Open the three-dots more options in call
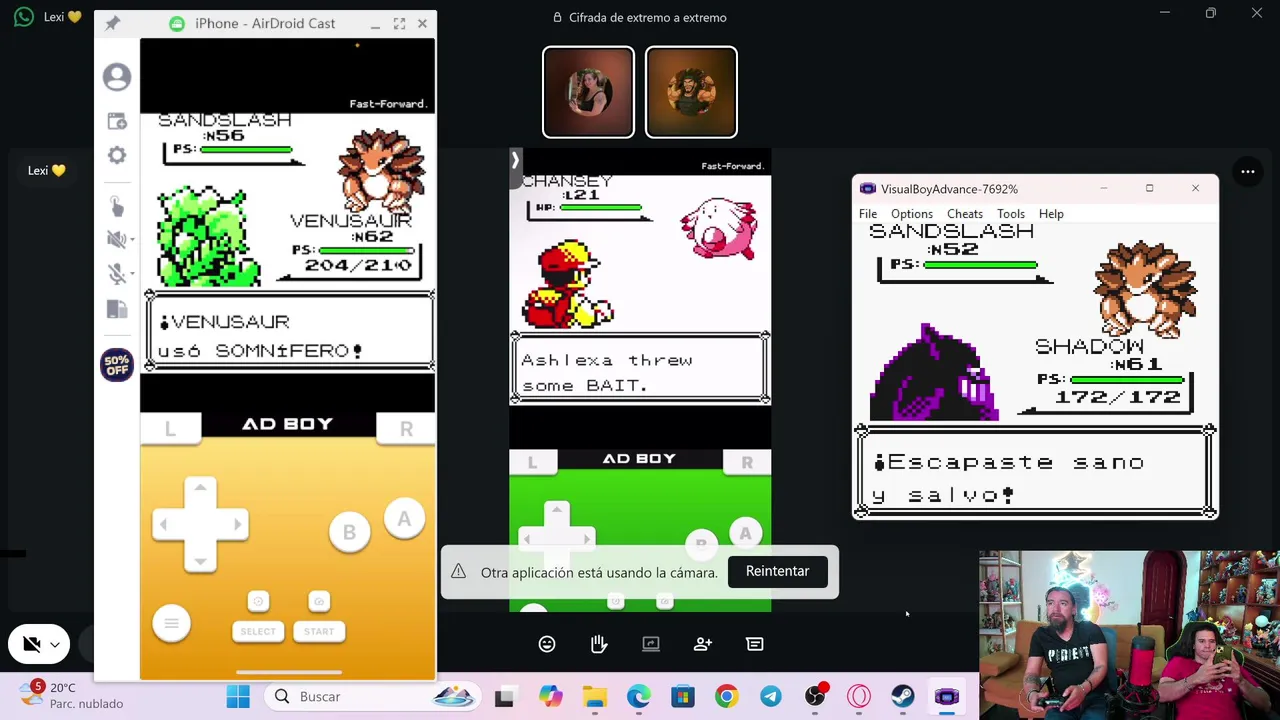Screen dimensions: 1280x720 pos(1248,172)
